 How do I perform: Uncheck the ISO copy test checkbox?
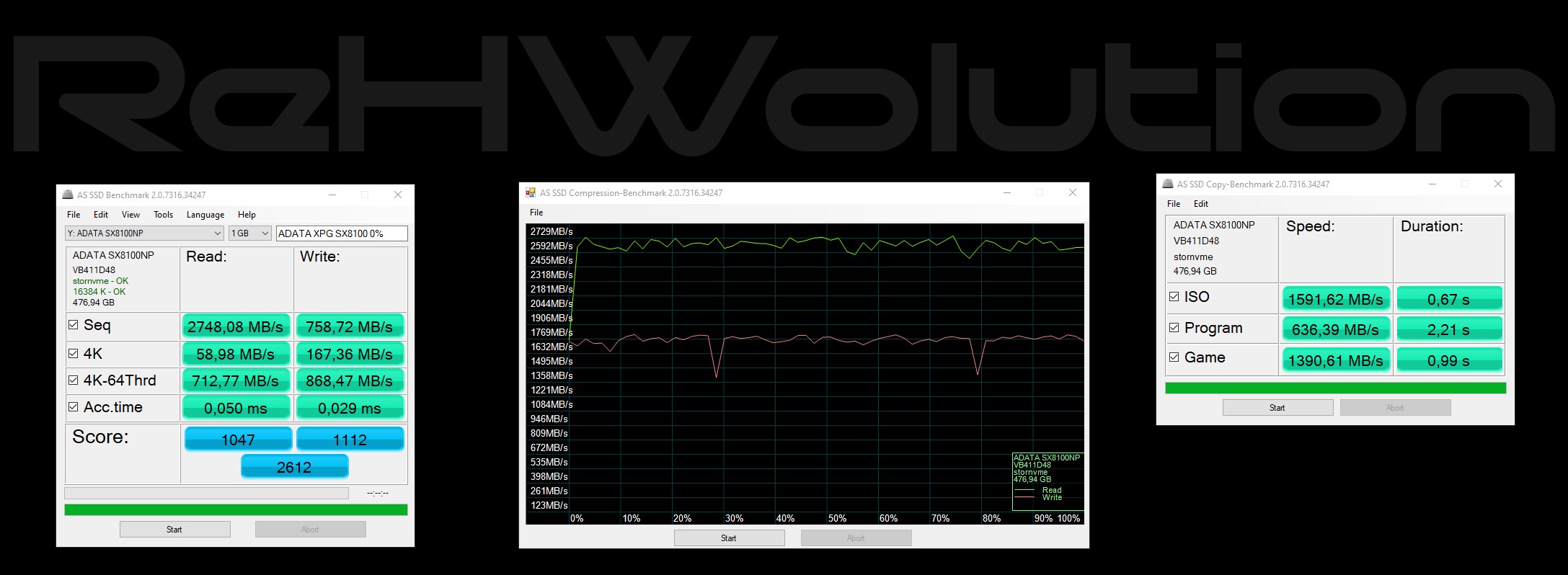(x=1174, y=296)
